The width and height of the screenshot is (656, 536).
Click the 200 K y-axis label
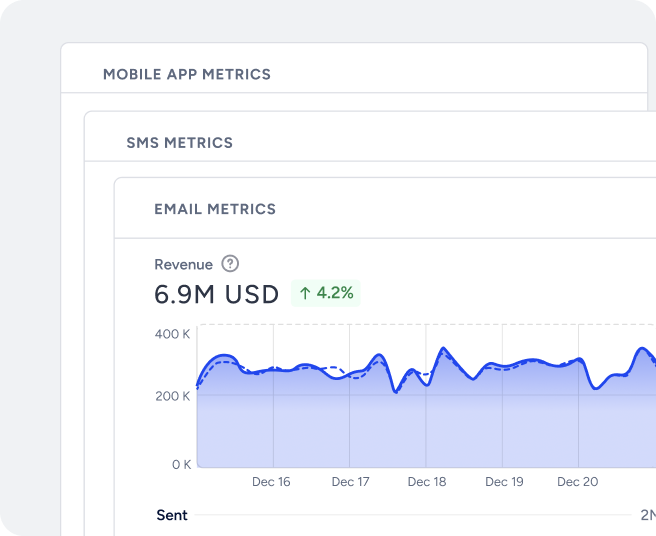172,396
